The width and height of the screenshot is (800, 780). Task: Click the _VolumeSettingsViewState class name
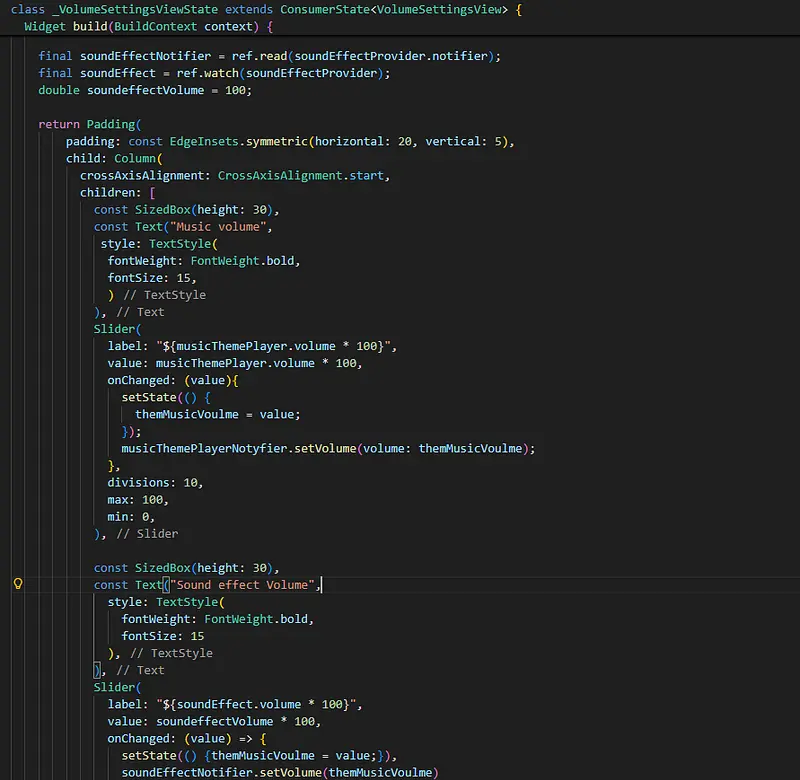tap(127, 9)
